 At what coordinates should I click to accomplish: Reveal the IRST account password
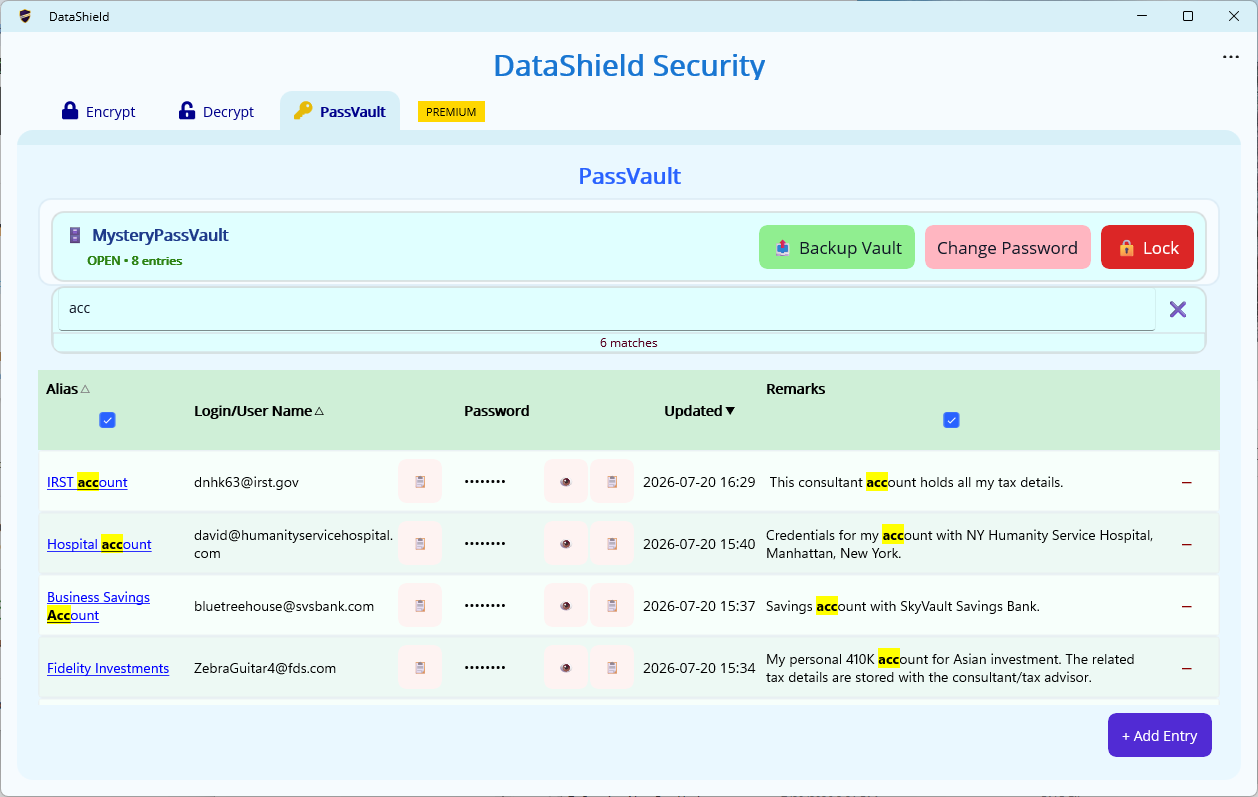coord(566,482)
